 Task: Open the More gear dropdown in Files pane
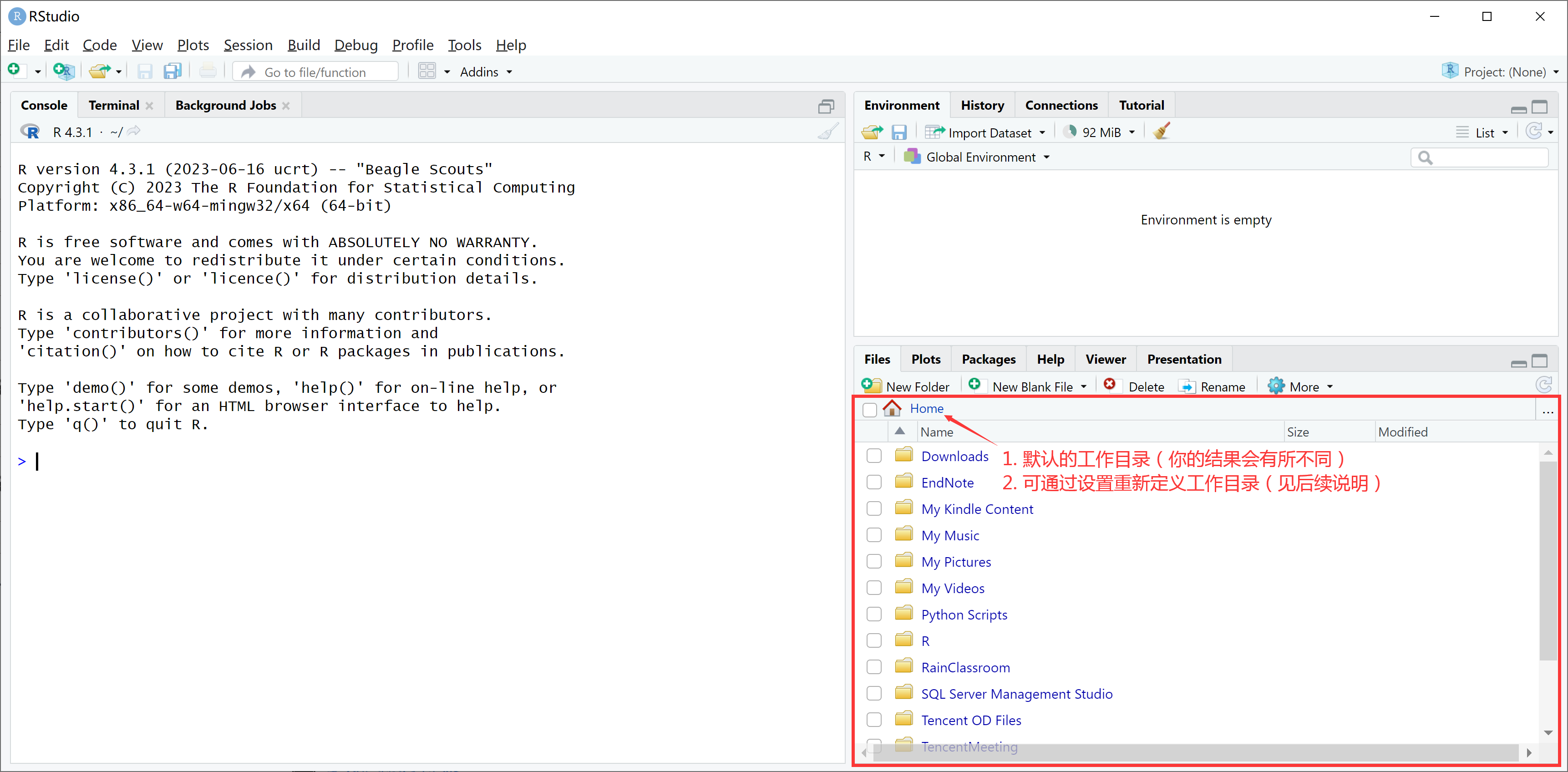pos(1300,386)
